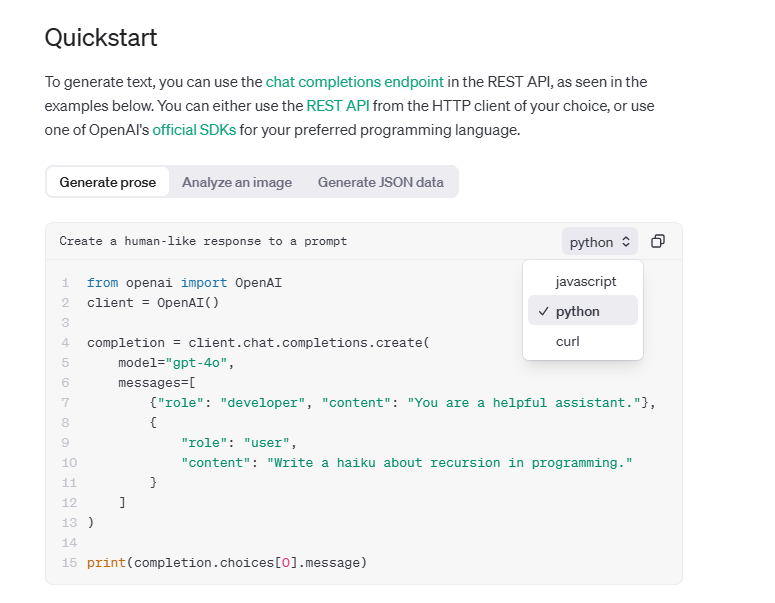Place cursor on the print(completion.choices) line
Image resolution: width=775 pixels, height=603 pixels.
point(227,562)
